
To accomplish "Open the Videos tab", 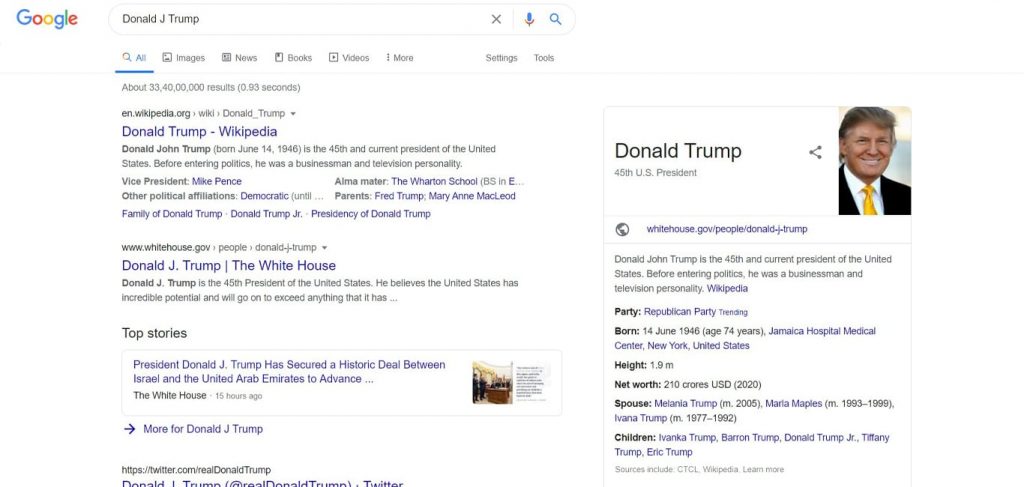I will [349, 57].
